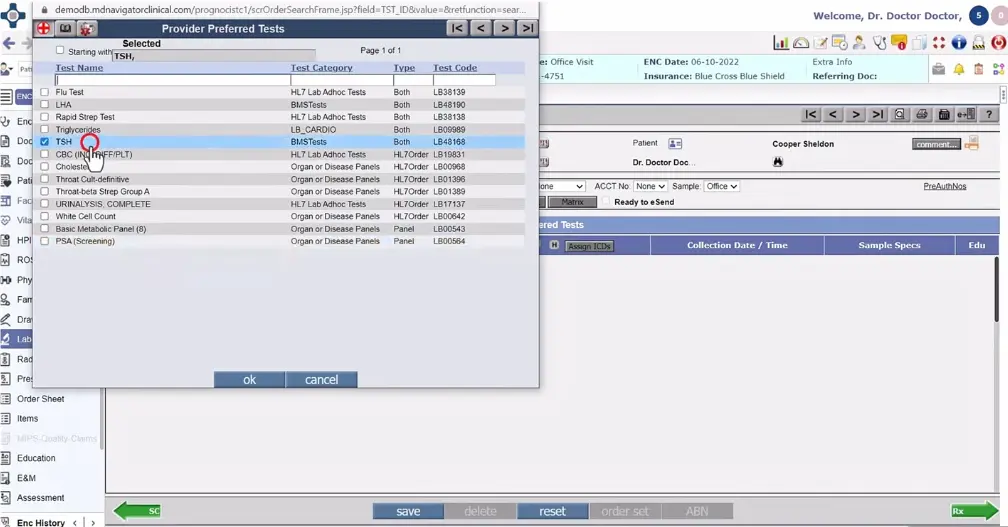
Task: Collapse the Enc History previous arrow
Action: 75,523
